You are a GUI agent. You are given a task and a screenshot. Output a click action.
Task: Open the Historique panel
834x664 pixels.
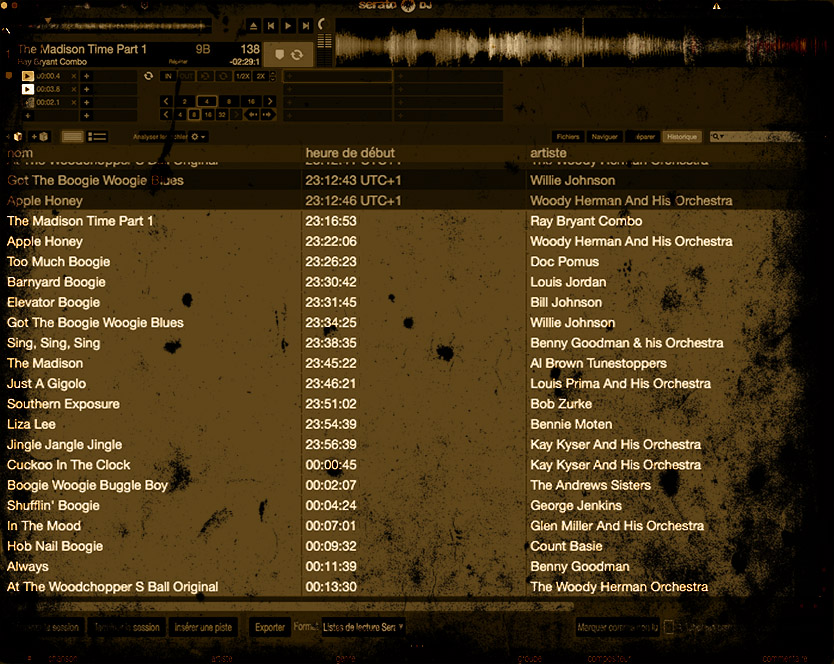pyautogui.click(x=682, y=137)
